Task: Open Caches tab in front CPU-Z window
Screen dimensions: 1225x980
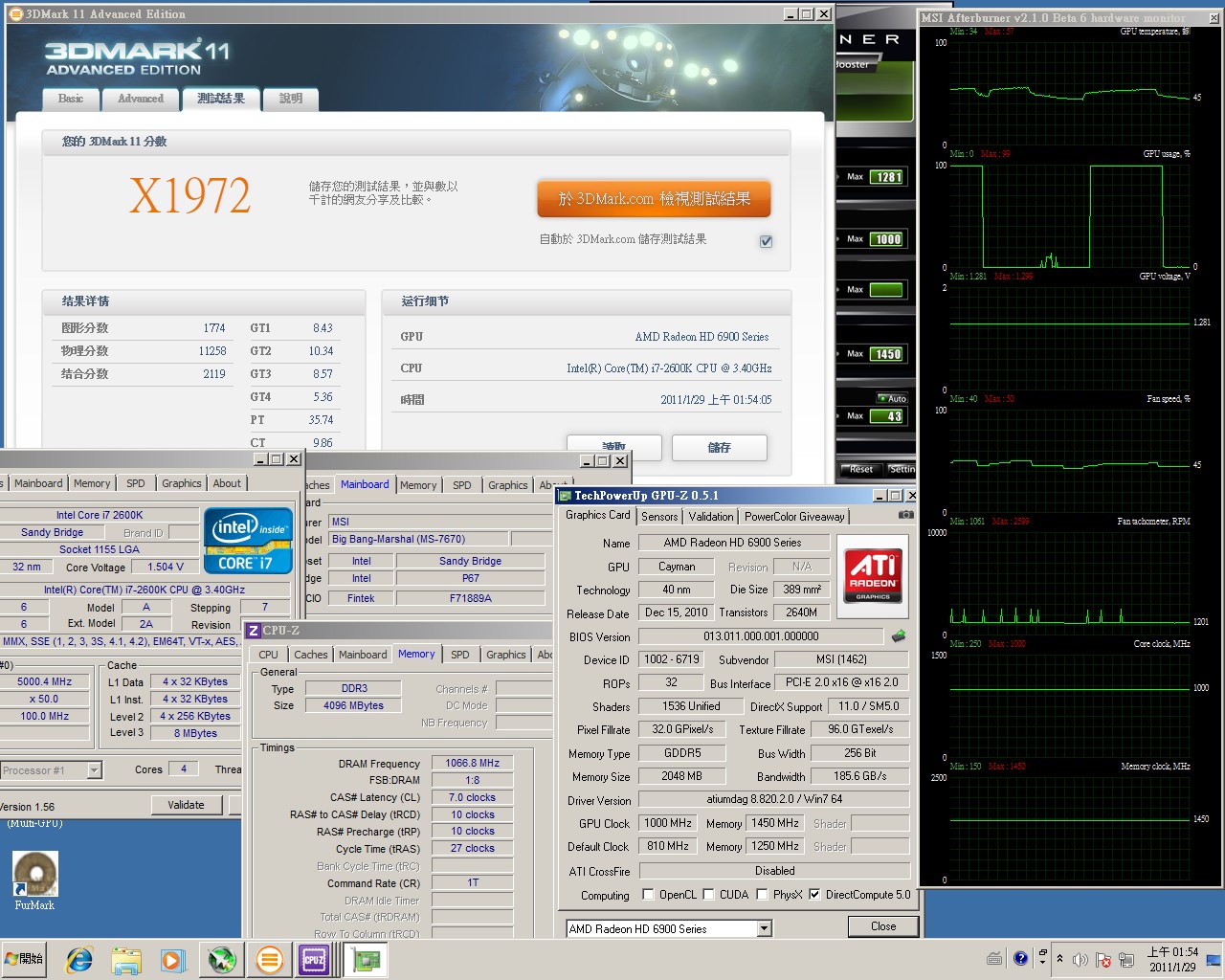Action: pyautogui.click(x=311, y=655)
